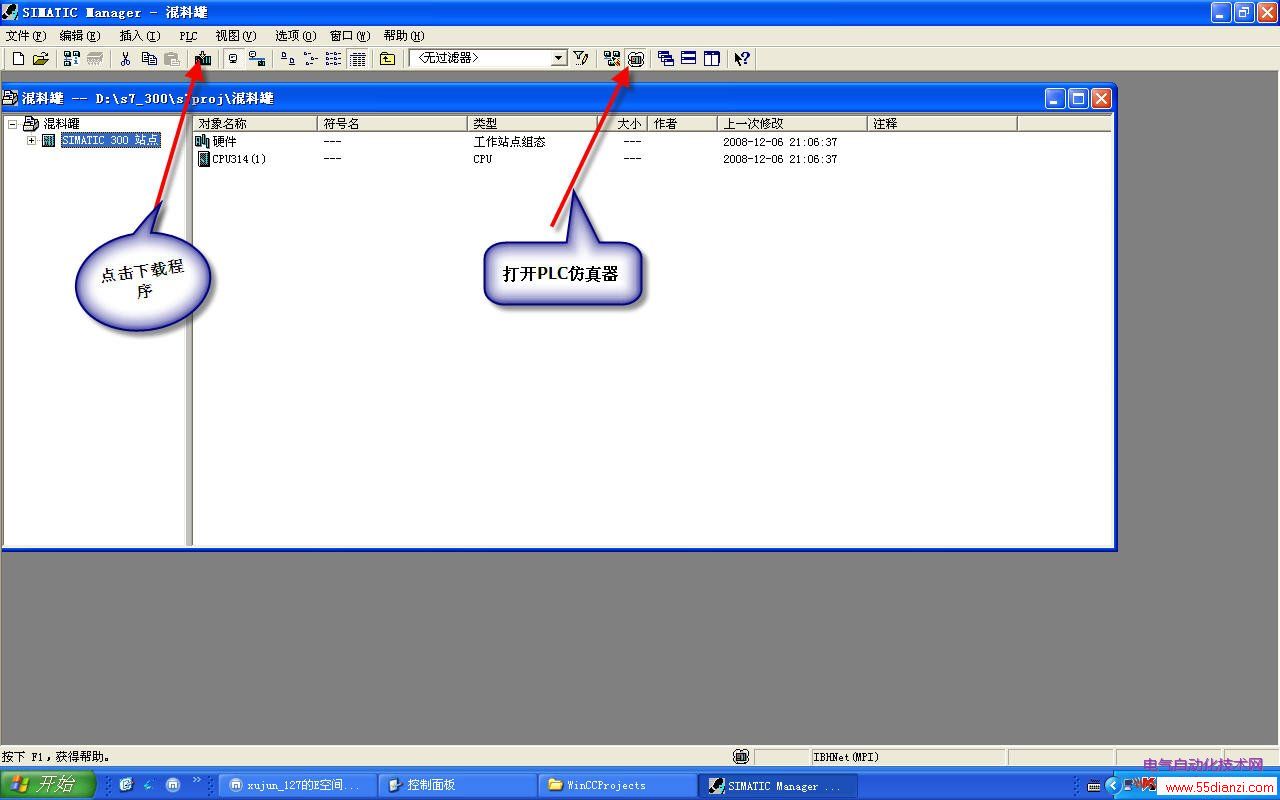Screen dimensions: 1280x800
Task: Click the 混料罐 project window icon in title bar
Action: coord(10,98)
